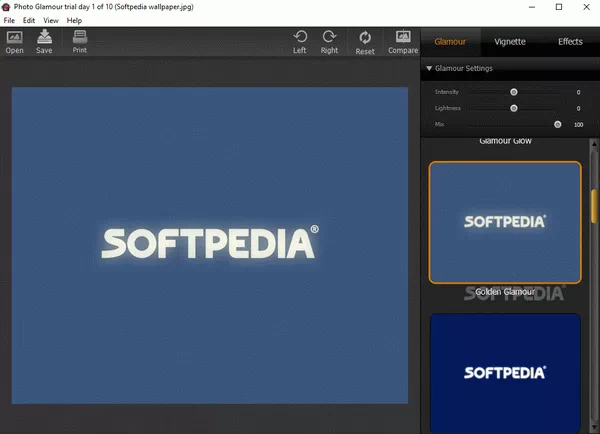Click the Photo Glamour app icon in title bar
Viewport: 600px width, 434px height.
tap(7, 6)
